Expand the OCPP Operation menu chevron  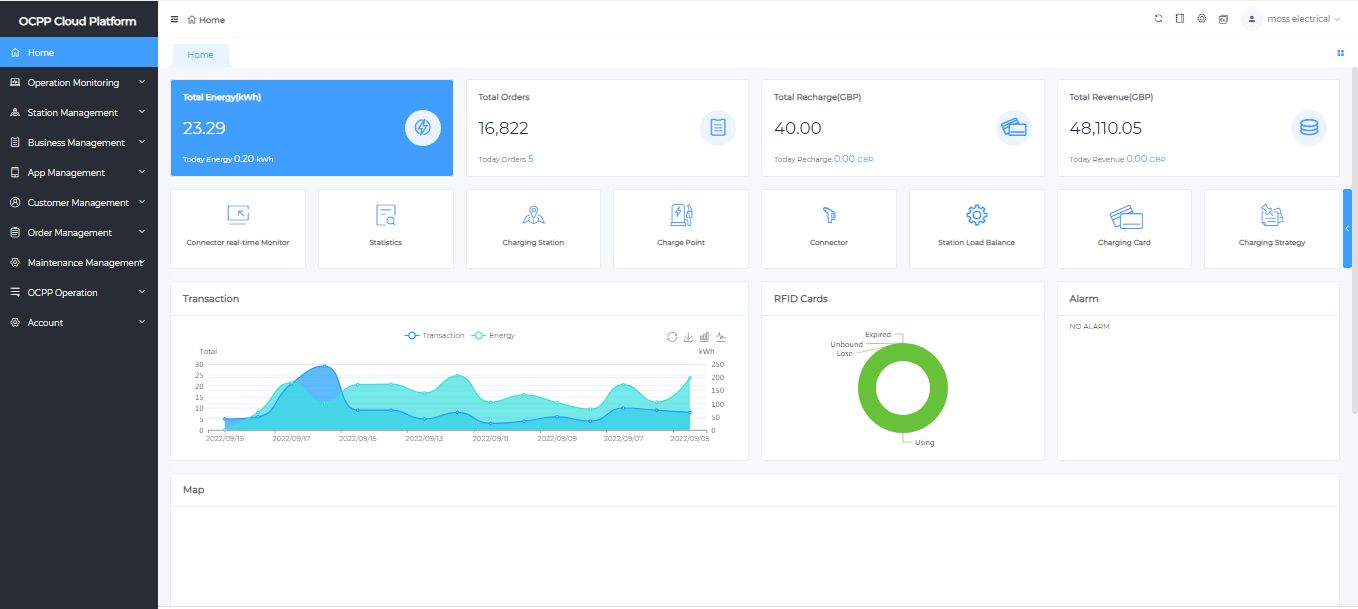click(x=142, y=292)
